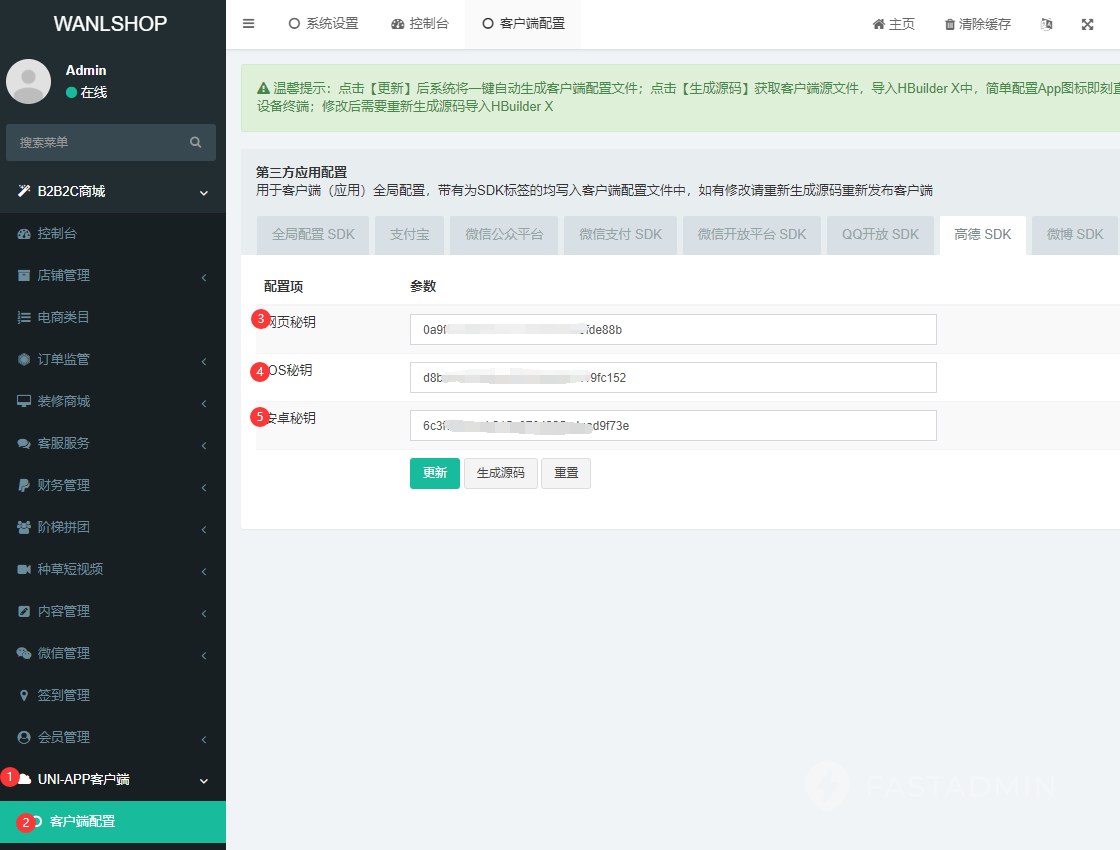Click the 网页秘钥 input field
Viewport: 1120px width, 850px height.
[x=673, y=329]
